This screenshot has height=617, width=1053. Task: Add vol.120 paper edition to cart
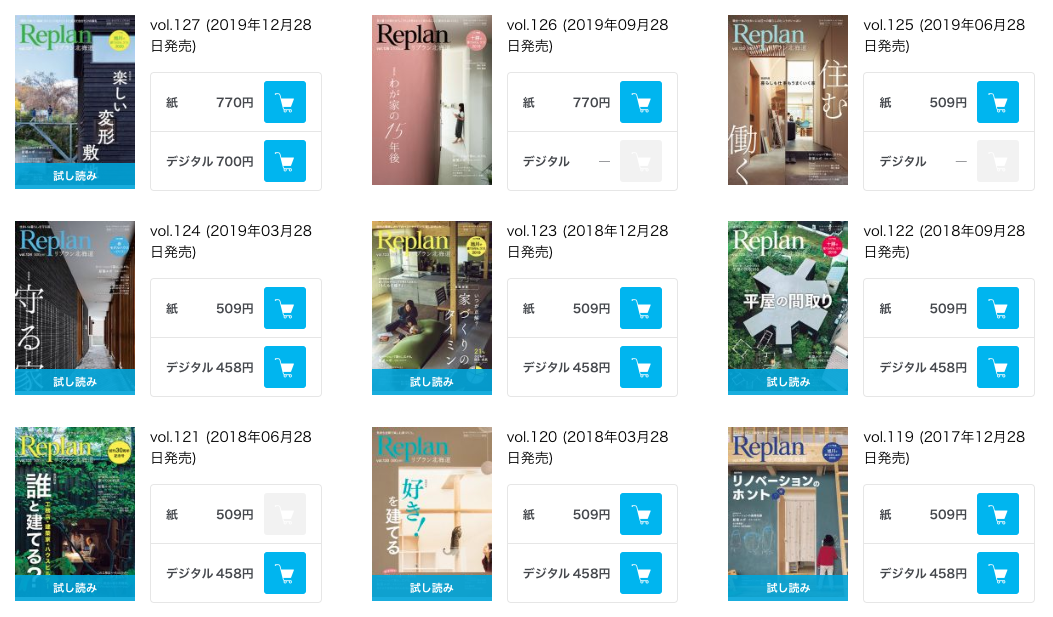641,514
